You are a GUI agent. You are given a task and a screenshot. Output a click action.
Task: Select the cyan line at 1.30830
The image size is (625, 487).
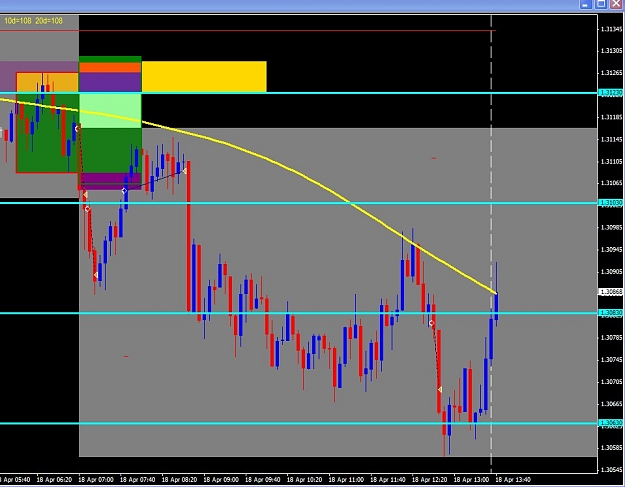299,313
